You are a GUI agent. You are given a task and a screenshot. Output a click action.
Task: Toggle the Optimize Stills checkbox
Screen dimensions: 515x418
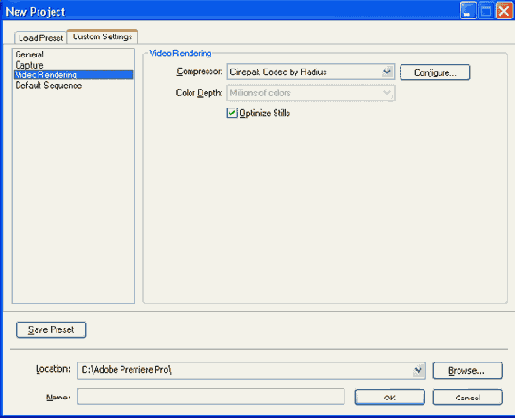pos(231,113)
